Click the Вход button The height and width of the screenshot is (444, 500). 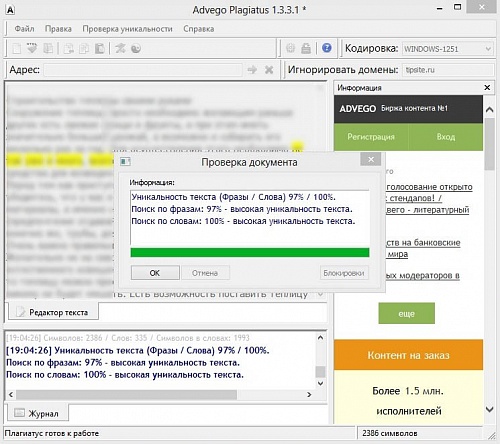[x=446, y=137]
